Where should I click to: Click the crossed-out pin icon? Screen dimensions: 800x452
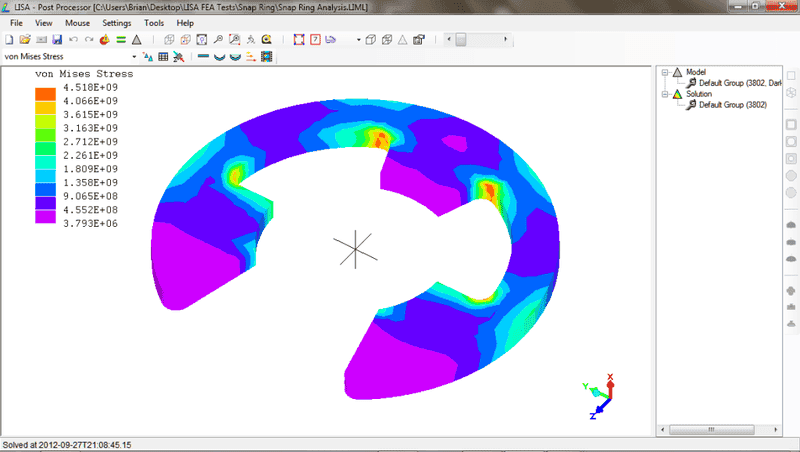[179, 57]
